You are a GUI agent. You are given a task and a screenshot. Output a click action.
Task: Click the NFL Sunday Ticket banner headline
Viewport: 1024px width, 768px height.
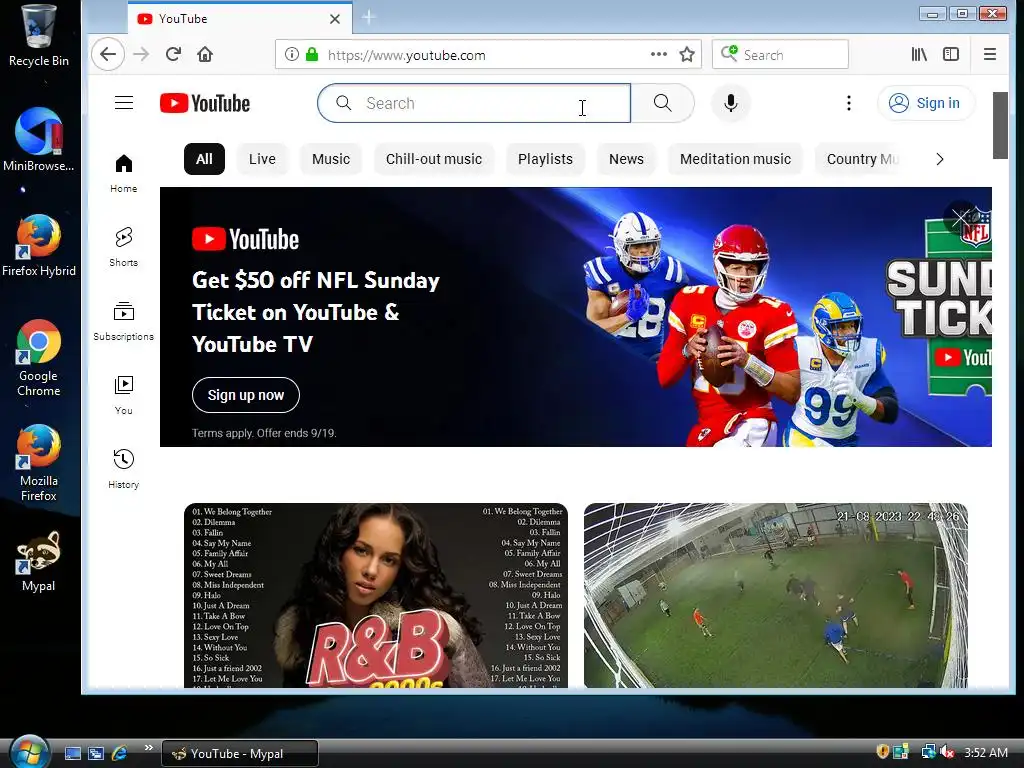click(316, 312)
